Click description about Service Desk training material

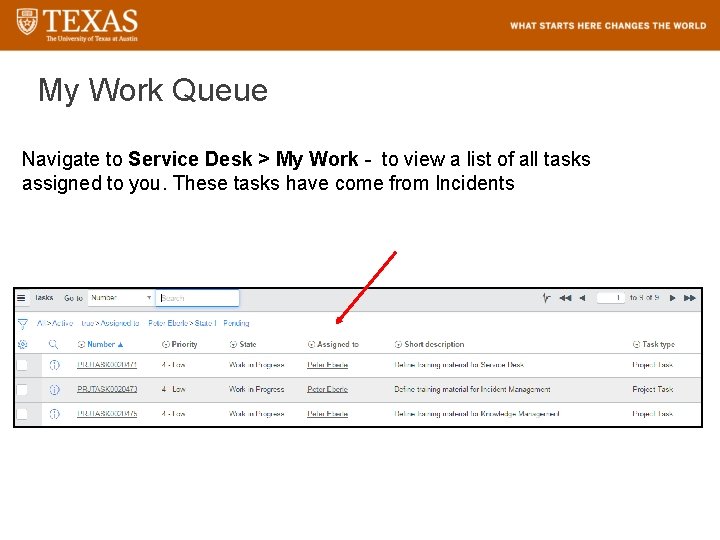click(x=459, y=365)
